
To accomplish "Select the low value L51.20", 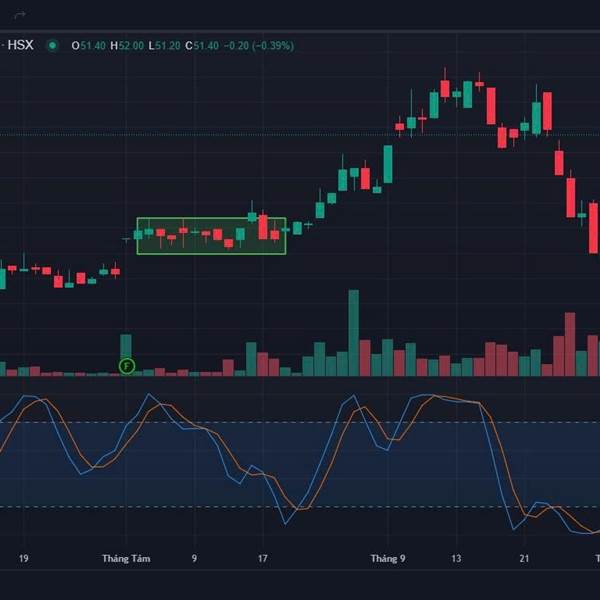I will tap(164, 46).
